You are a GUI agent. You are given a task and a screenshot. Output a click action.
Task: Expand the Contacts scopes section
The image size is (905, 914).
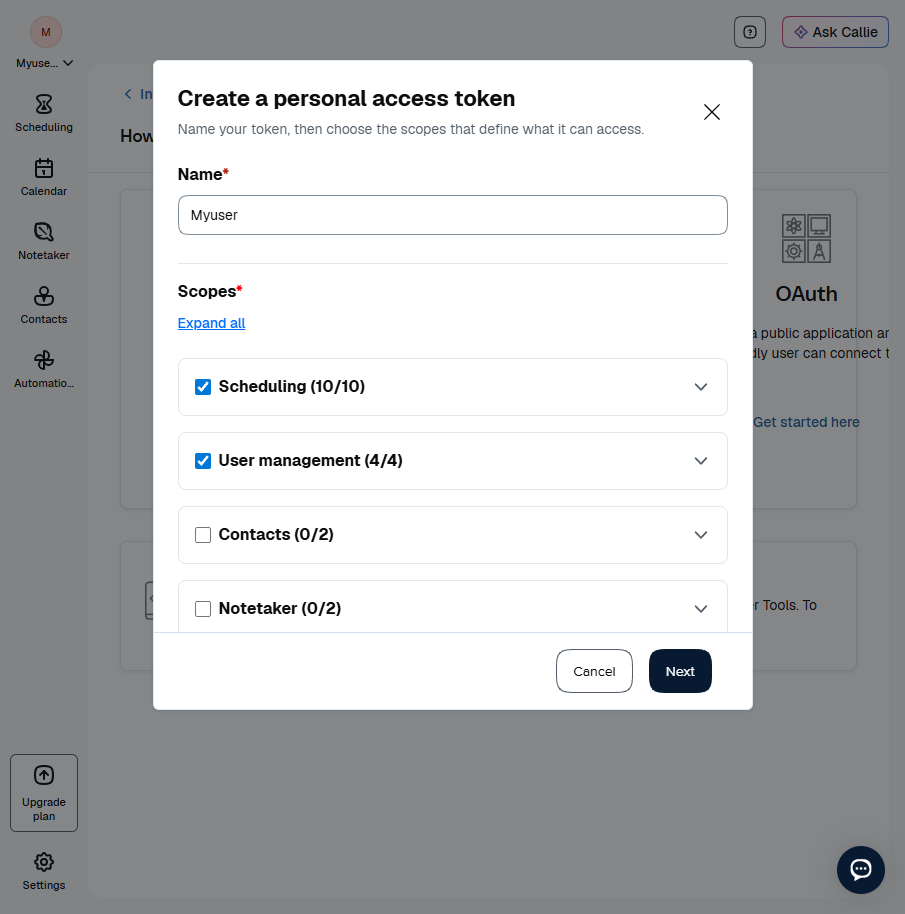coord(701,535)
